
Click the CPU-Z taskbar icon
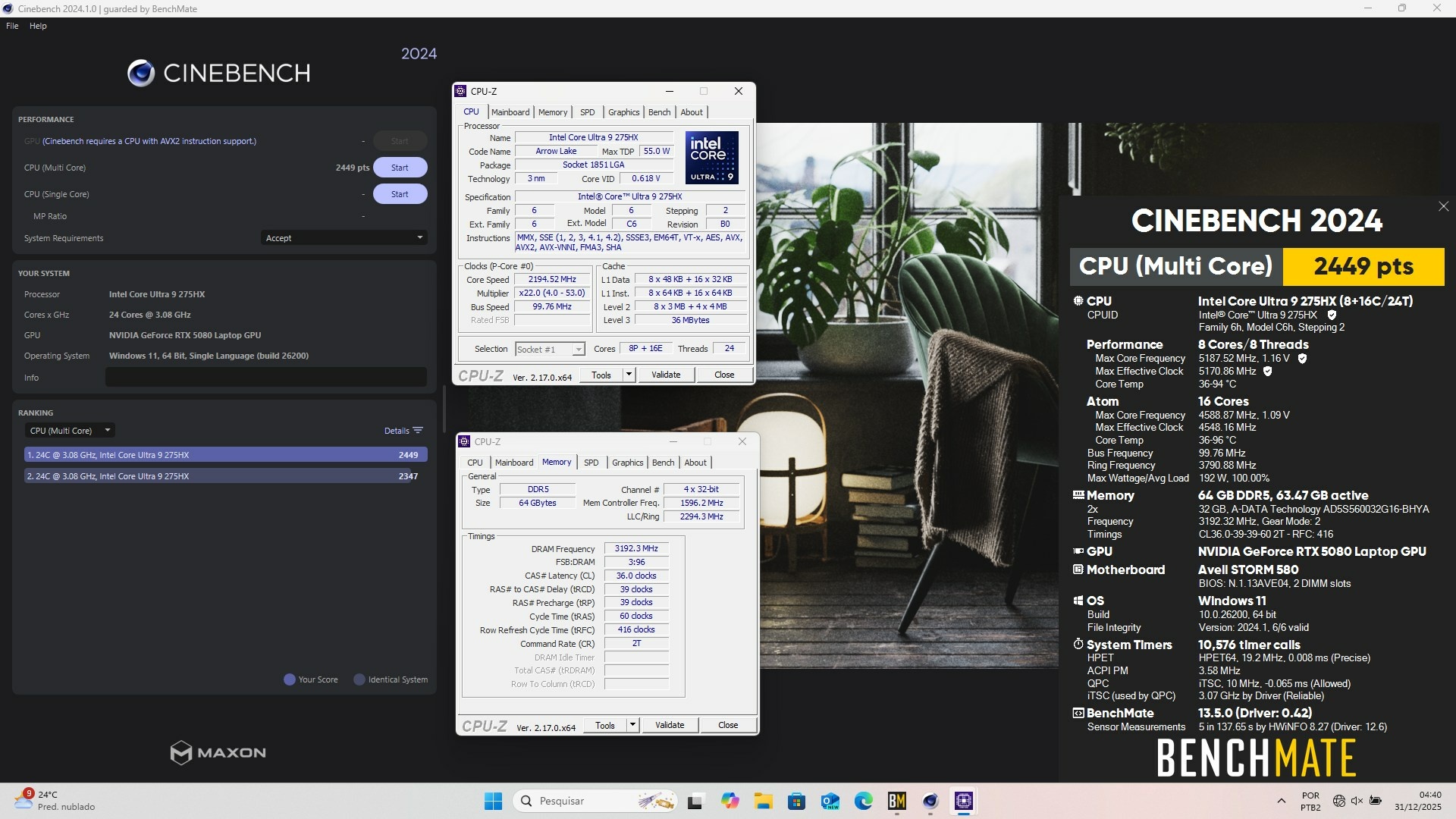coord(964,801)
